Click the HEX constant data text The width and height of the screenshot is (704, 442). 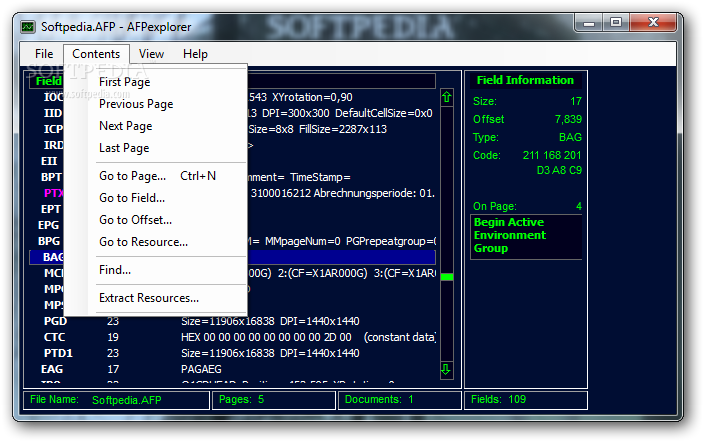pos(309,337)
